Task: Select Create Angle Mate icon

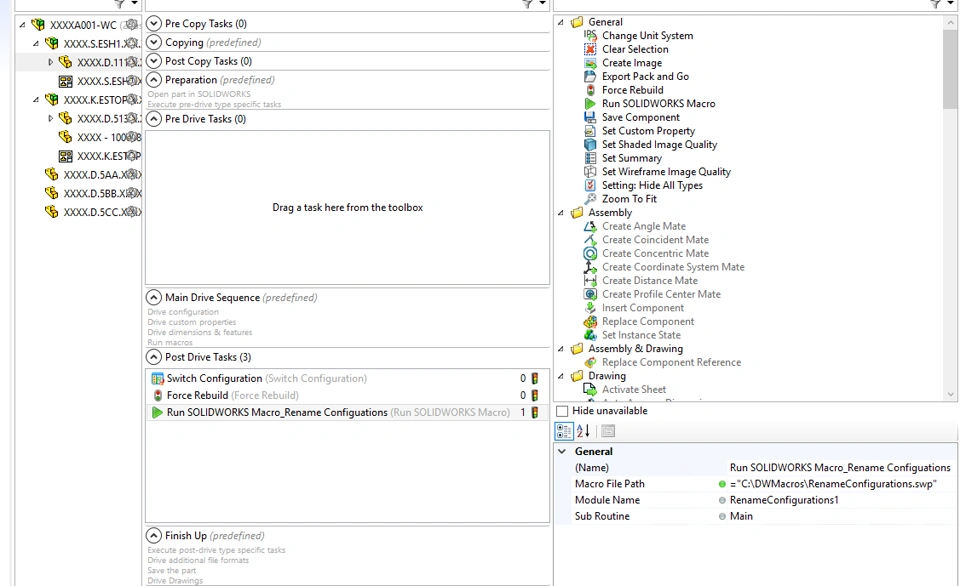Action: 590,226
